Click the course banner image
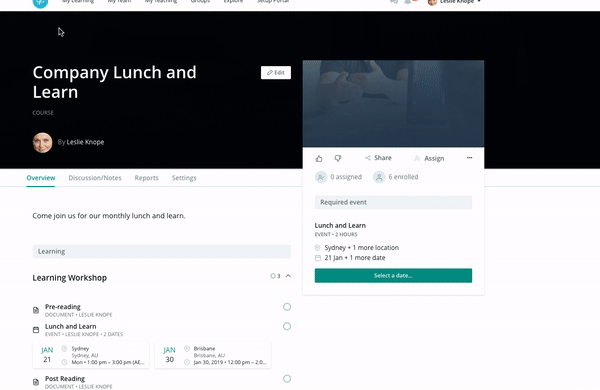This screenshot has width=600, height=390. click(x=393, y=104)
